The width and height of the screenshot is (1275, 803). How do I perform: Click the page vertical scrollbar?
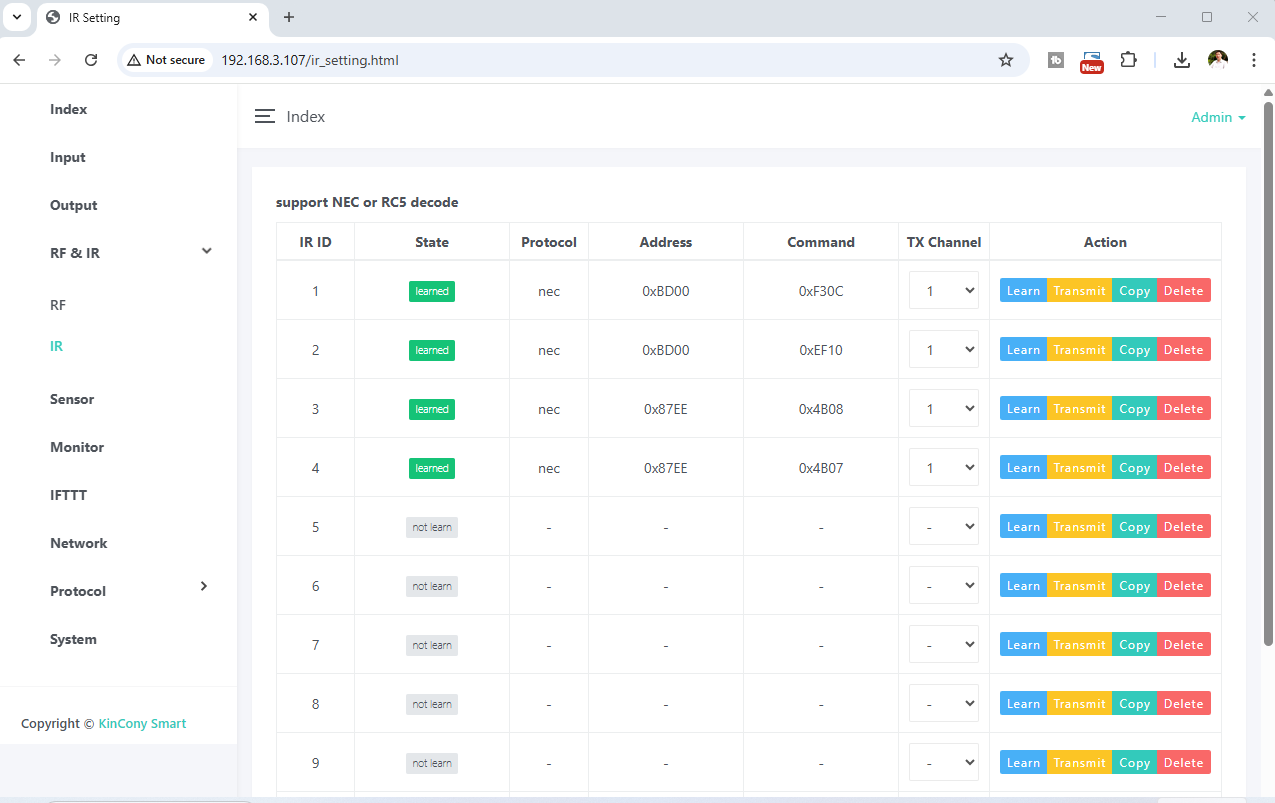click(x=1268, y=370)
